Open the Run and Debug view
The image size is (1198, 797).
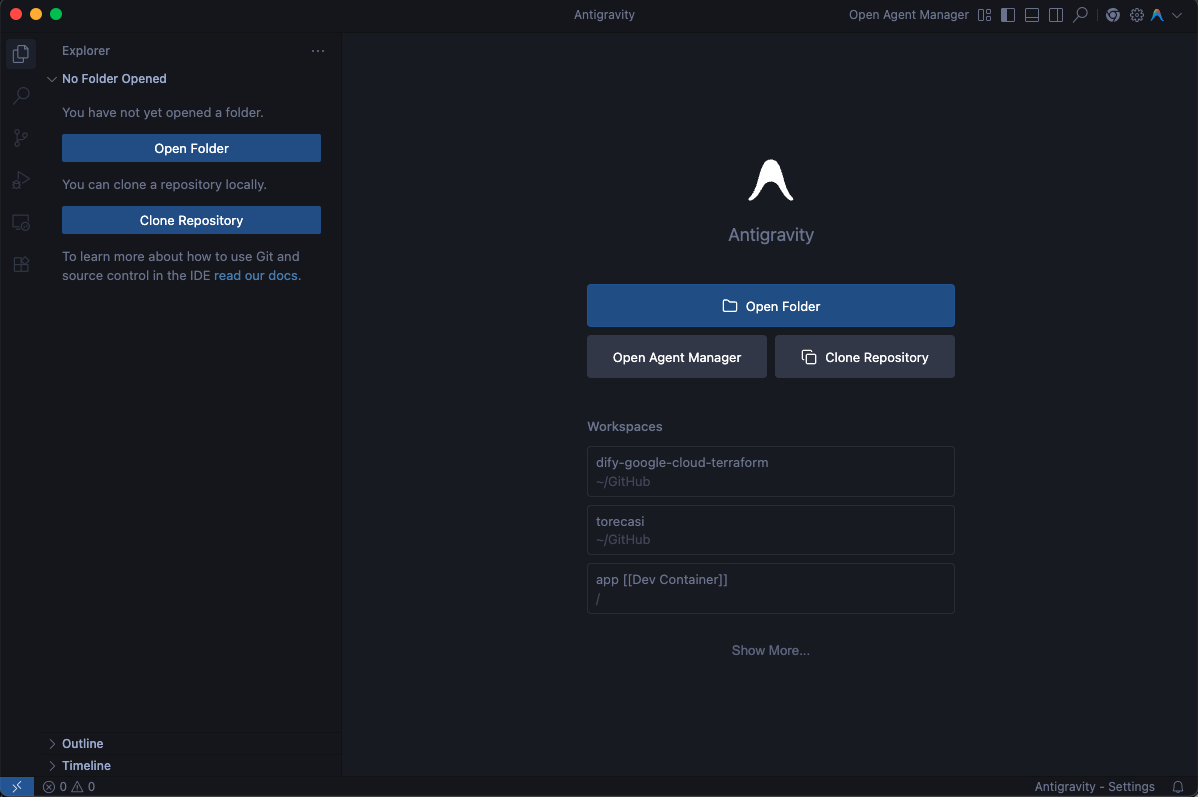20,180
